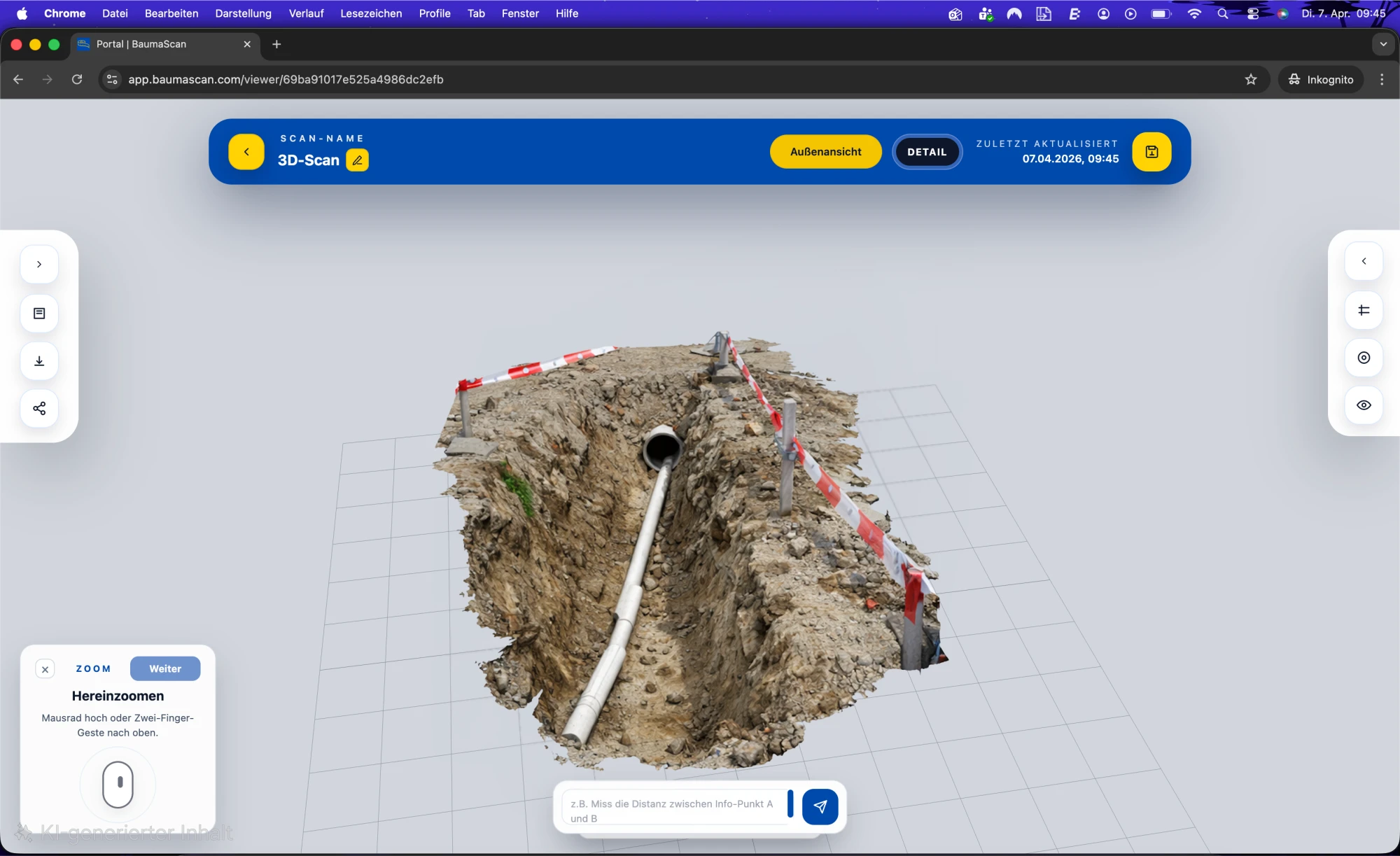Open the Apple menu

pos(22,13)
